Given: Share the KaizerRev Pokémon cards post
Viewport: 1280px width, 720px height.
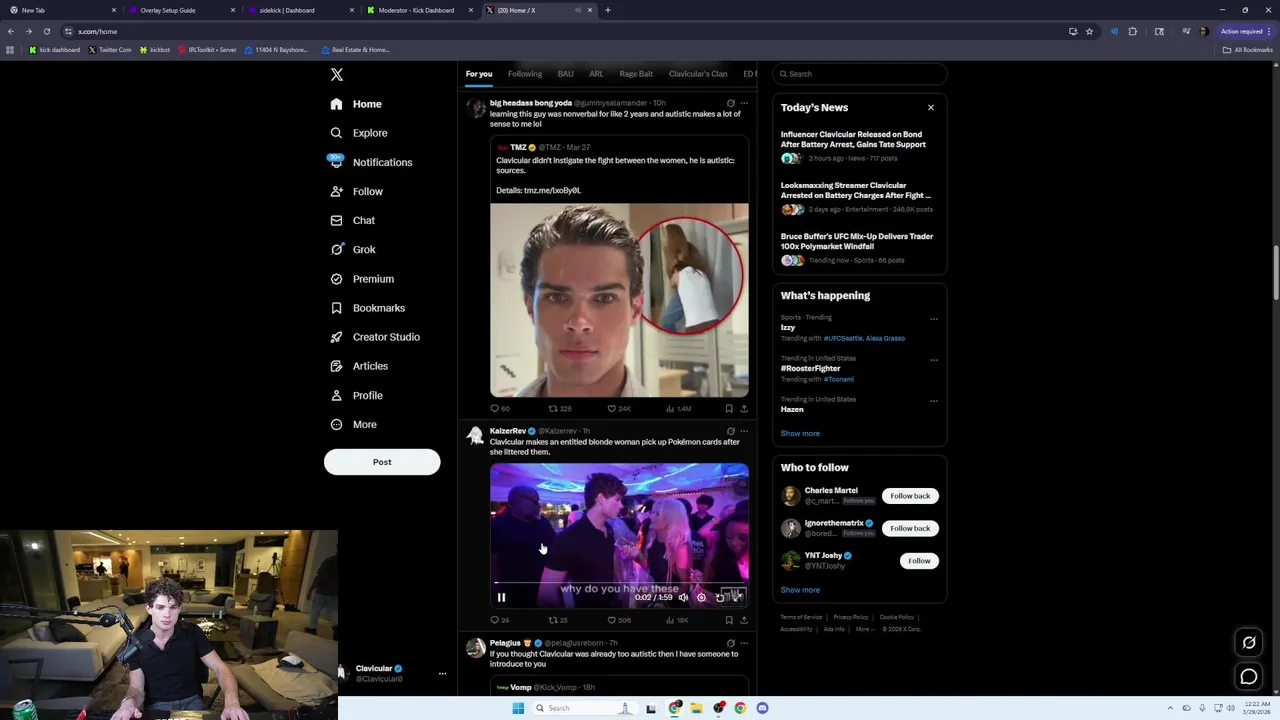Looking at the screenshot, I should pos(743,620).
